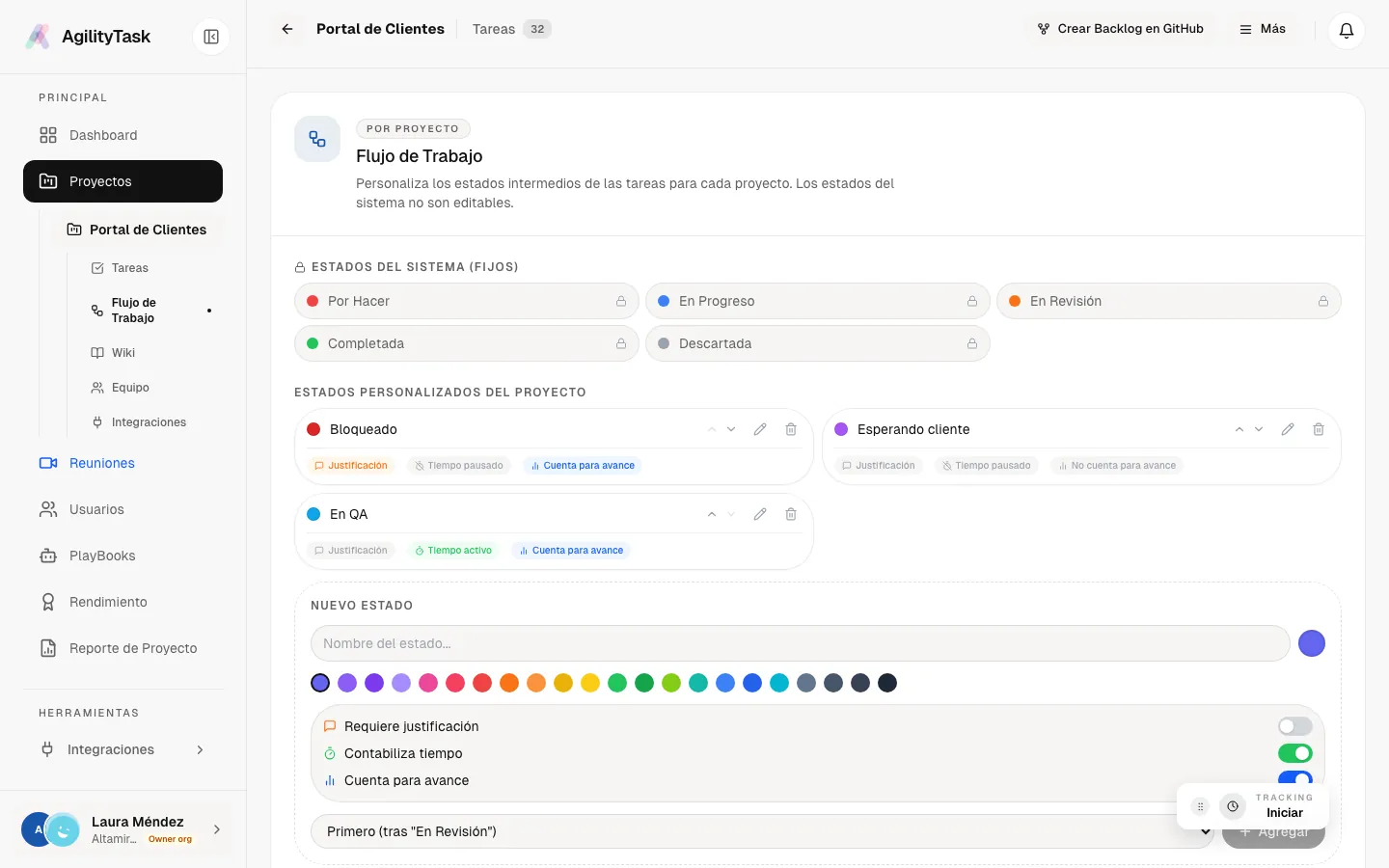Edit the Bloqueado state

pos(760,429)
